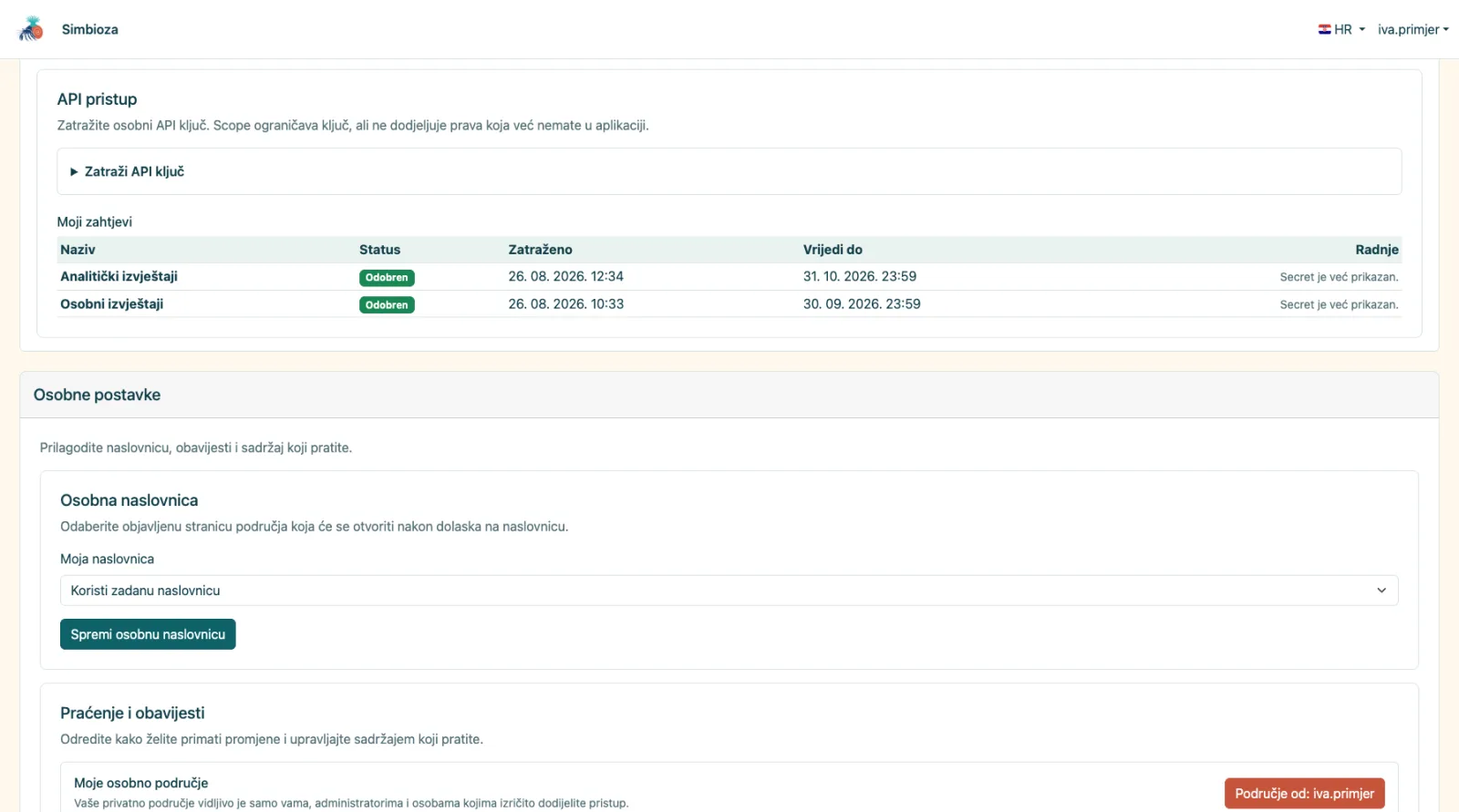The height and width of the screenshot is (812, 1459).
Task: Click Secret notice in Osobni izvještaji row
Action: point(1339,304)
